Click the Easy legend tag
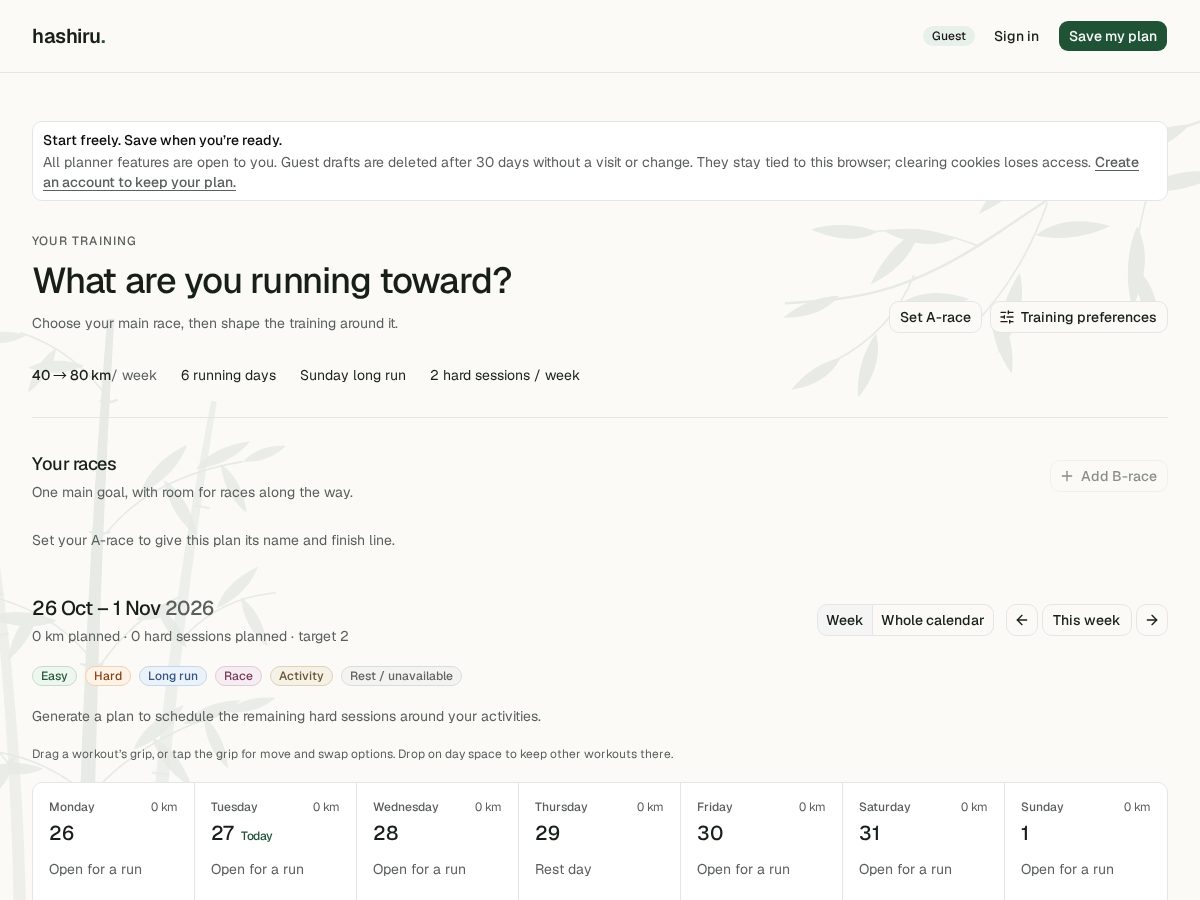Image resolution: width=1200 pixels, height=900 pixels. [x=54, y=676]
